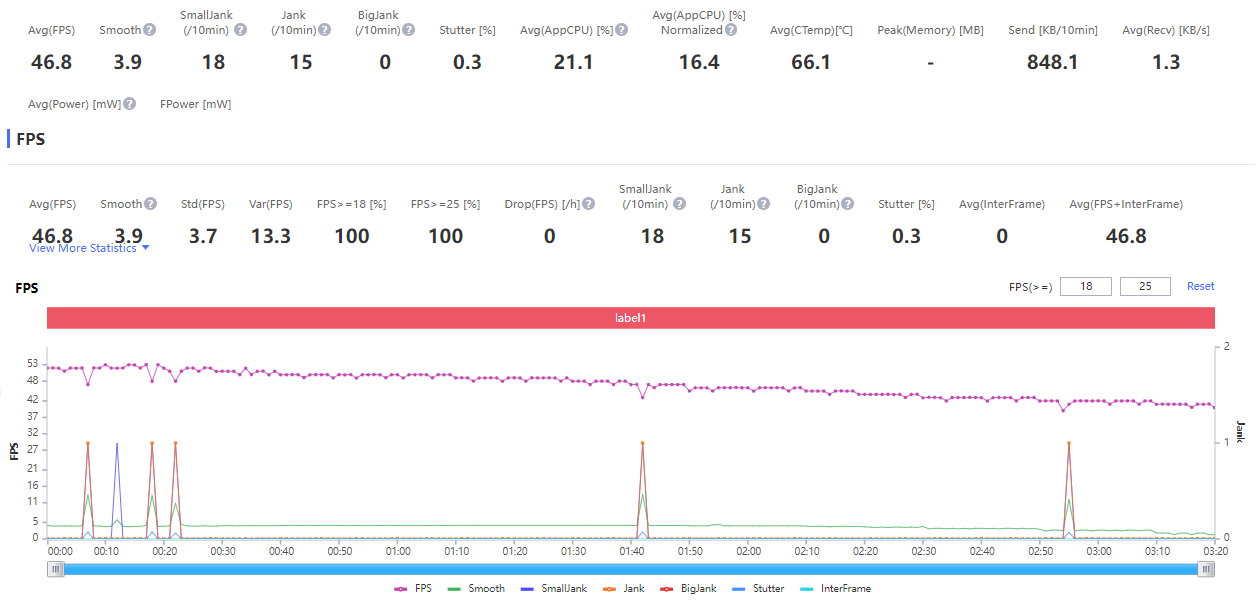
Task: Toggle BigJank series in chart legend
Action: (688, 589)
